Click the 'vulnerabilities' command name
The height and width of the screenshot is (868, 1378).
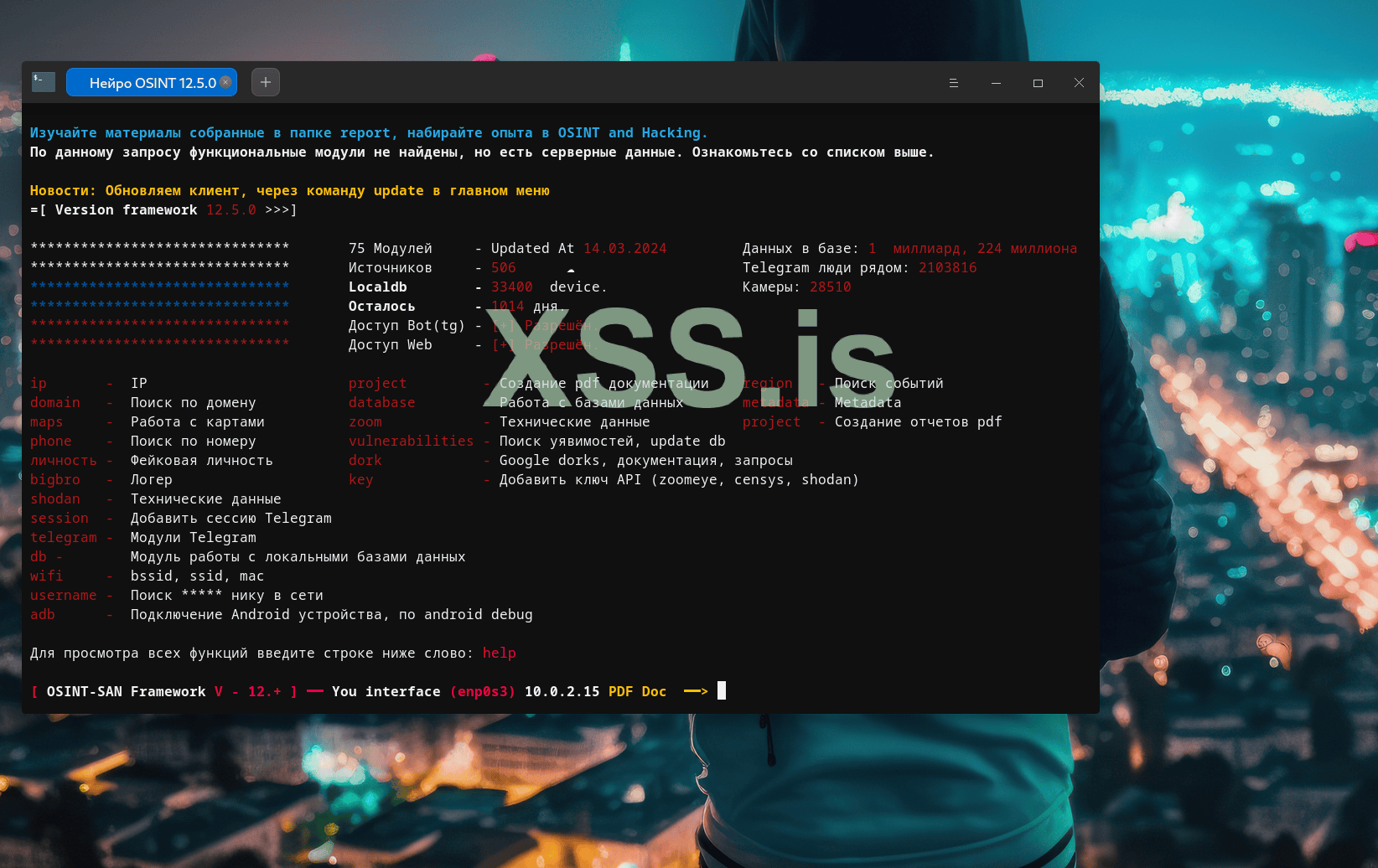[412, 441]
